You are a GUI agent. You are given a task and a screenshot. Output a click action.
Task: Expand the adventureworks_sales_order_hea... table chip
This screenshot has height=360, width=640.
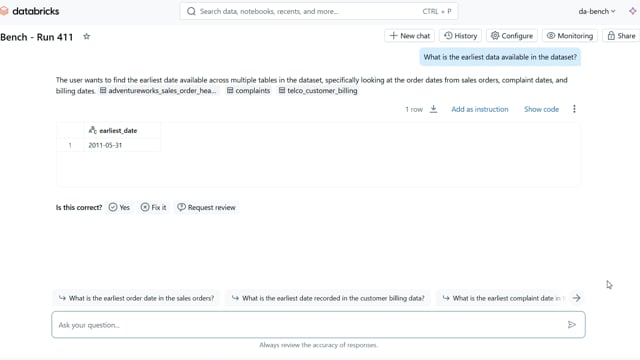click(x=158, y=91)
